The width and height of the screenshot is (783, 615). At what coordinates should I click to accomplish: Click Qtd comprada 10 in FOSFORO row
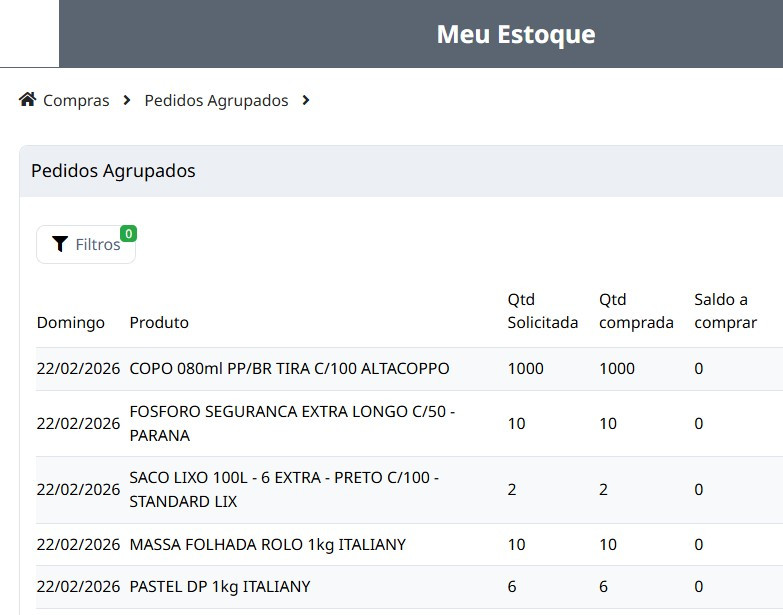[608, 423]
